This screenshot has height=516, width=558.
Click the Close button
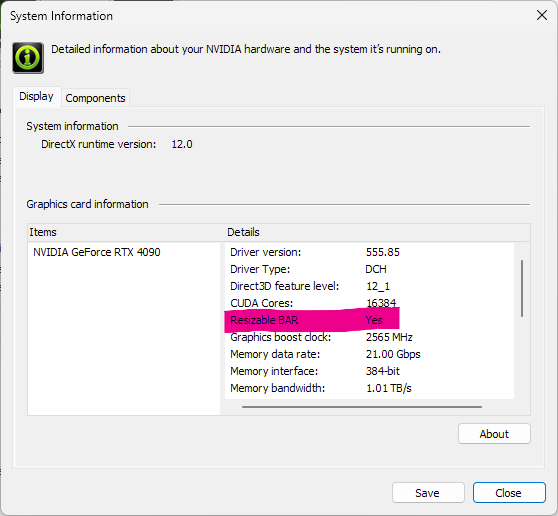point(509,493)
